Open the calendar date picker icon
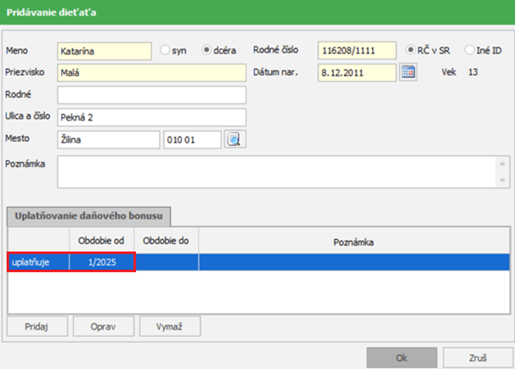The image size is (515, 369). pos(408,72)
